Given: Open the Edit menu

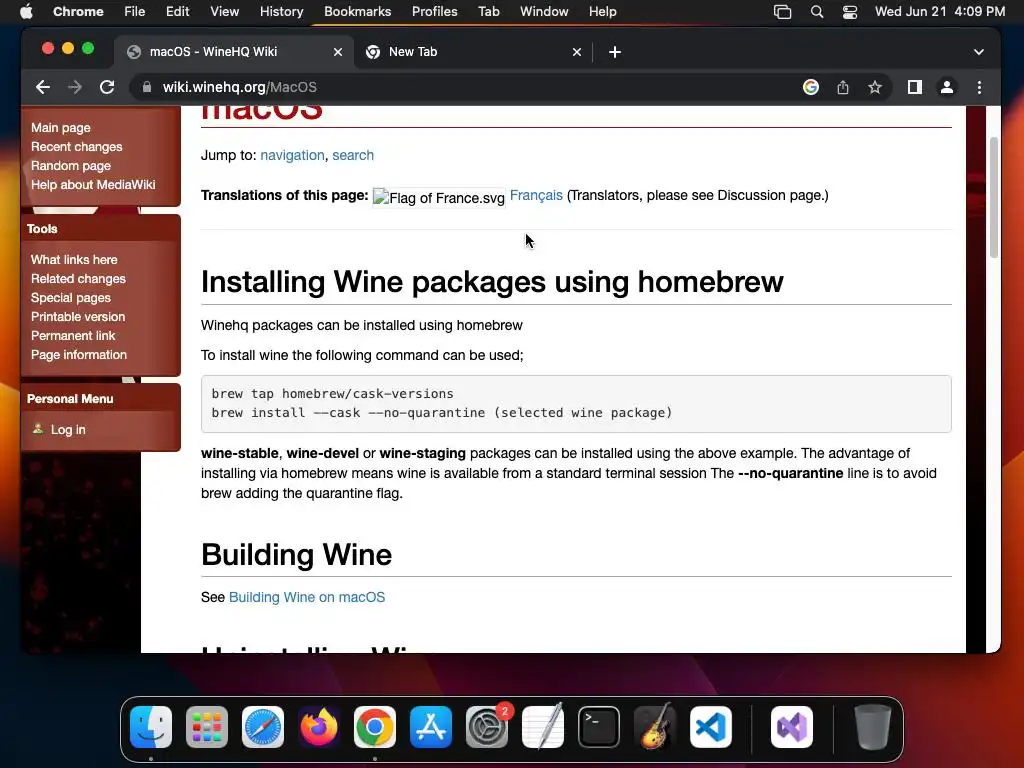Looking at the screenshot, I should coord(177,12).
